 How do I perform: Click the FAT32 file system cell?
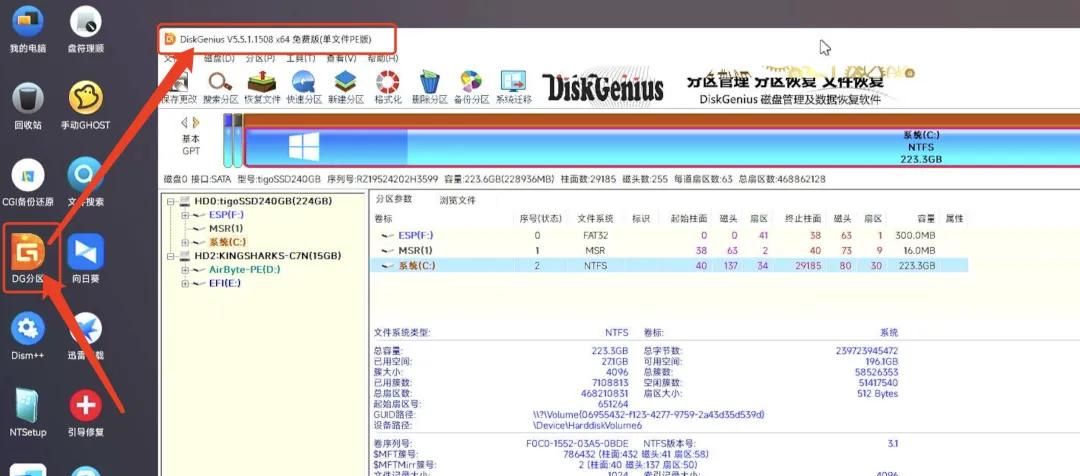pyautogui.click(x=595, y=236)
